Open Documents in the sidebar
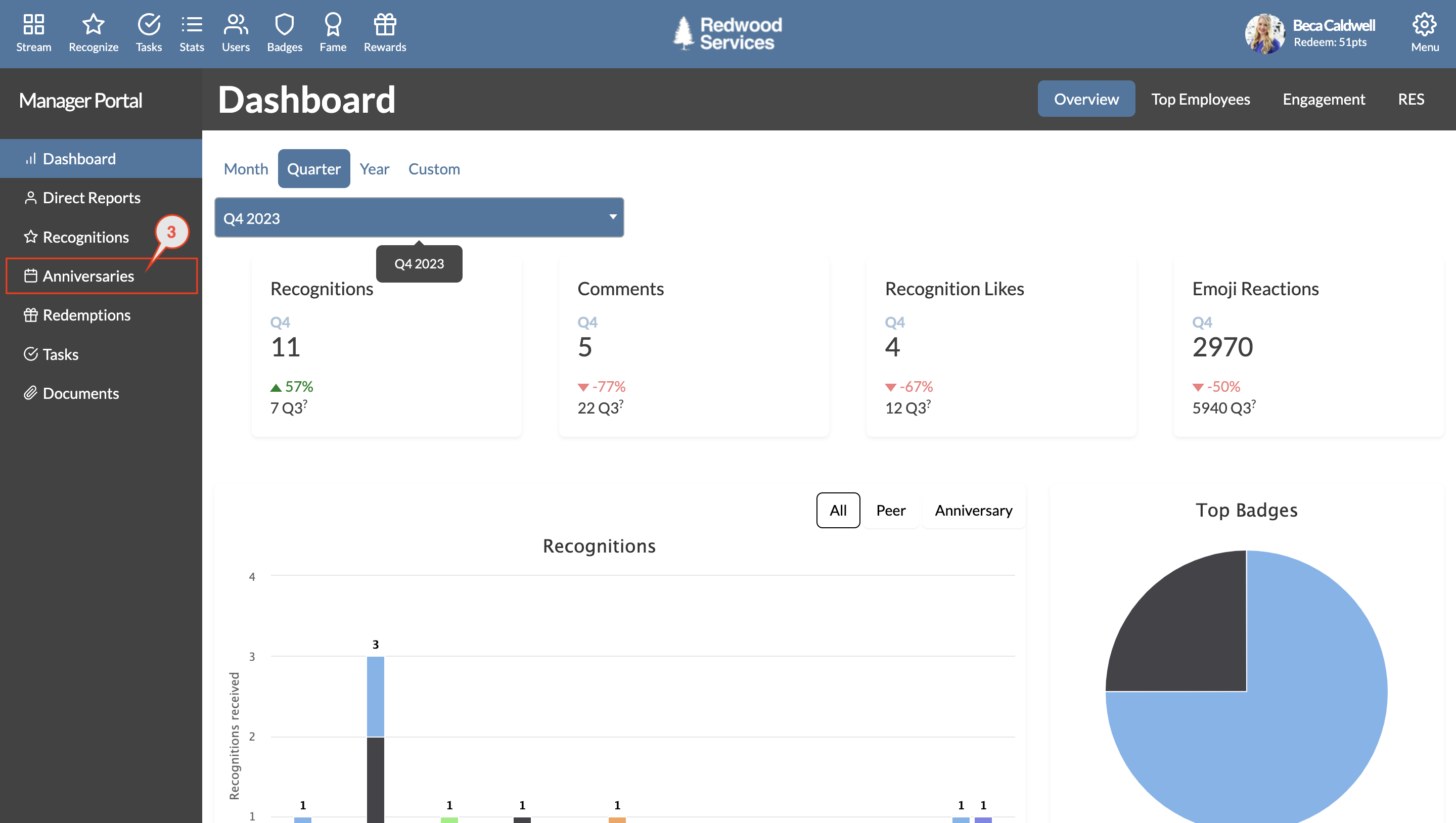The height and width of the screenshot is (823, 1456). pyautogui.click(x=101, y=393)
